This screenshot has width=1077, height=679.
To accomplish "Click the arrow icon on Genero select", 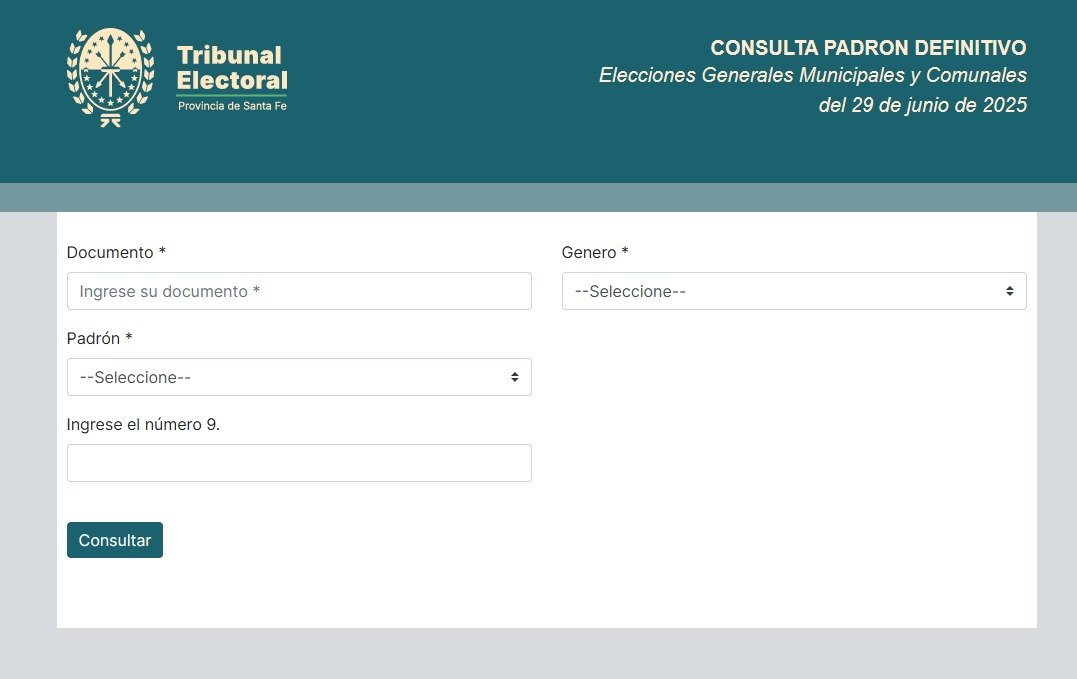I will [1009, 291].
